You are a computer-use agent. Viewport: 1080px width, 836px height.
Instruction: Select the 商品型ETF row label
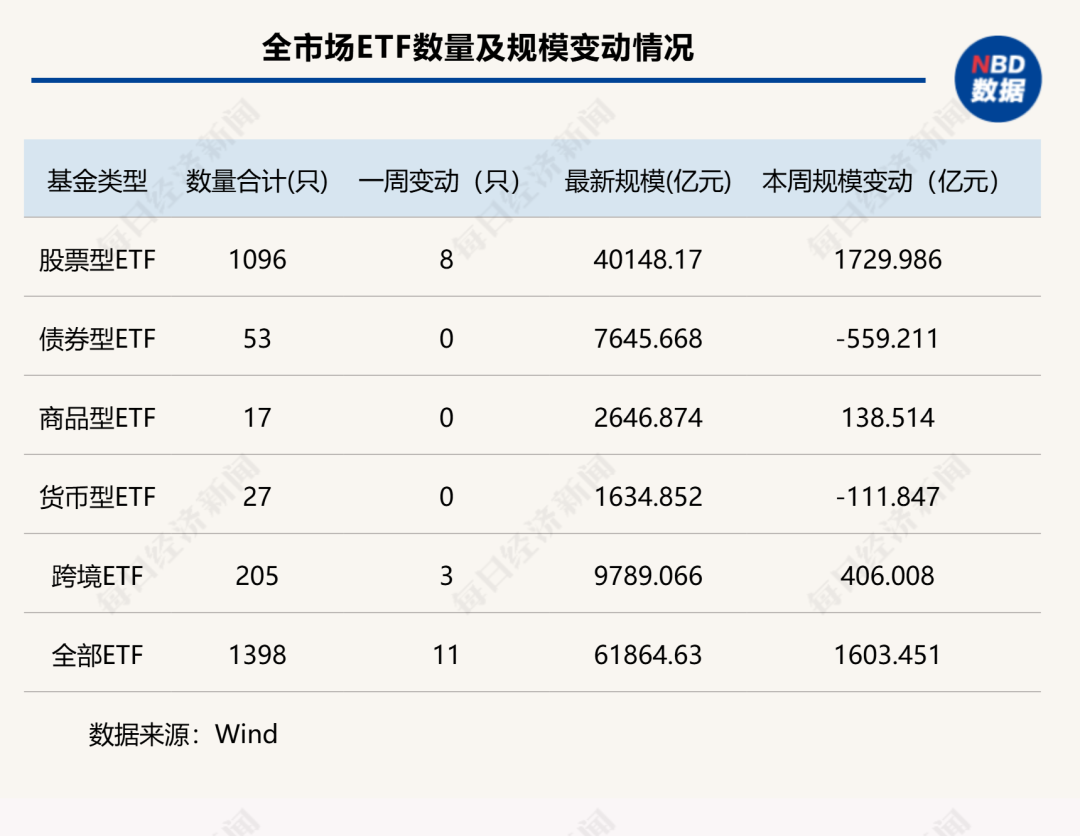[97, 418]
